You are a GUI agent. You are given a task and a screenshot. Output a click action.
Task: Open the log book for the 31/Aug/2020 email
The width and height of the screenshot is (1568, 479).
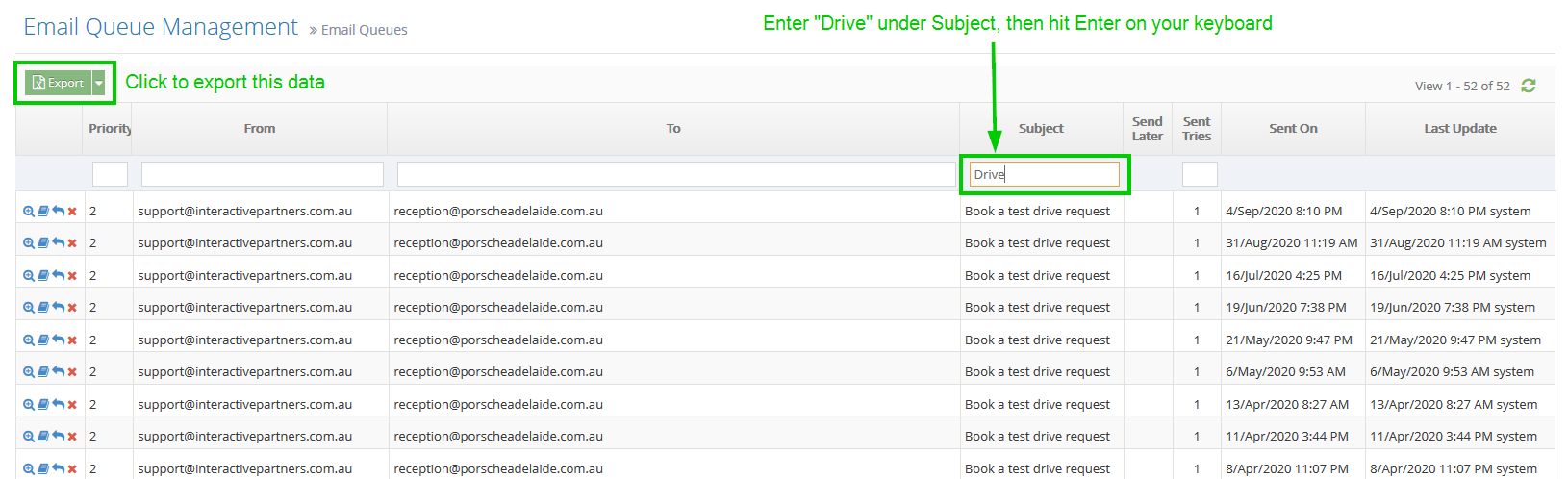pyautogui.click(x=43, y=243)
